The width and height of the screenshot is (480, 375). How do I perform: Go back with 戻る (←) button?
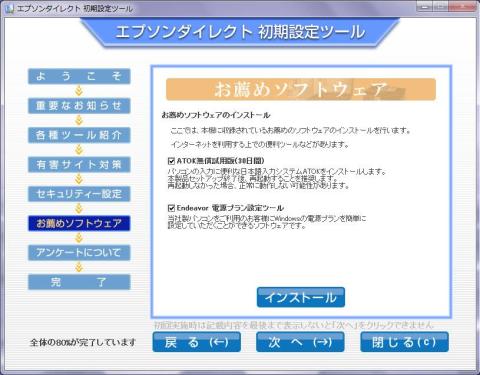197,342
